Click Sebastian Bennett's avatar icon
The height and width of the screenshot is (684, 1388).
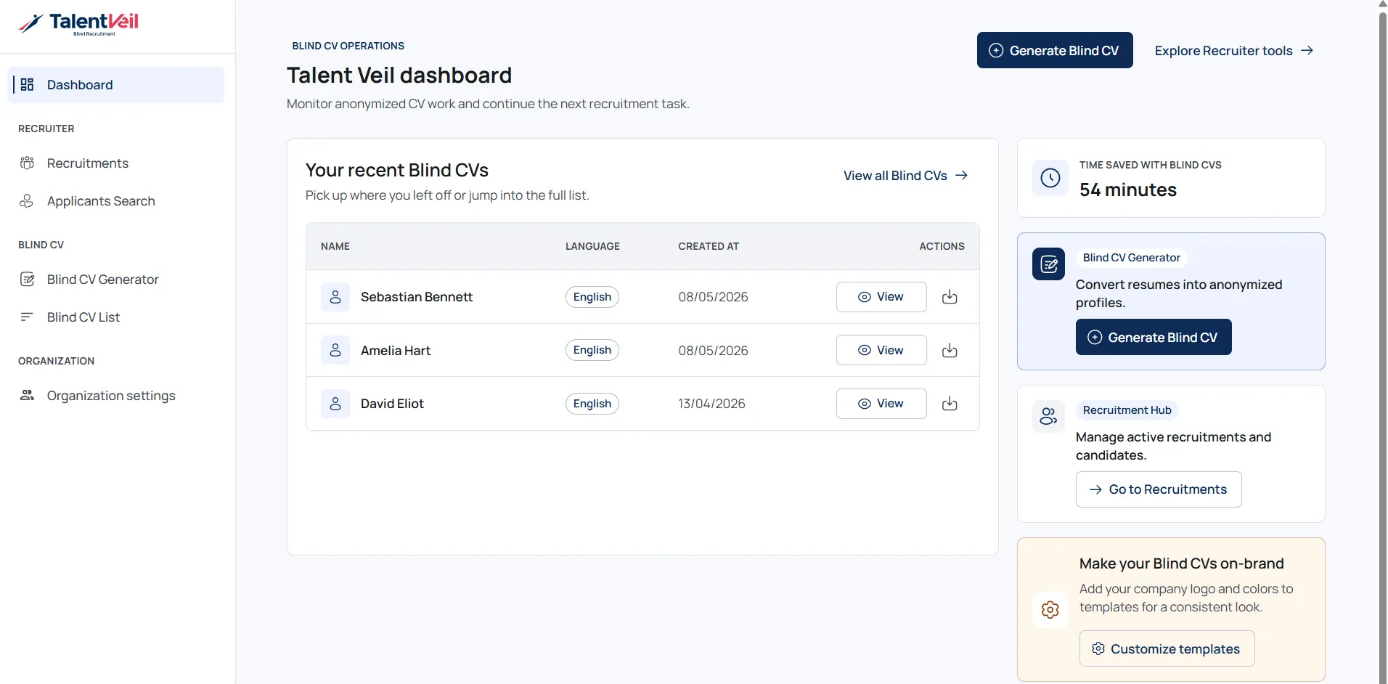pos(335,297)
